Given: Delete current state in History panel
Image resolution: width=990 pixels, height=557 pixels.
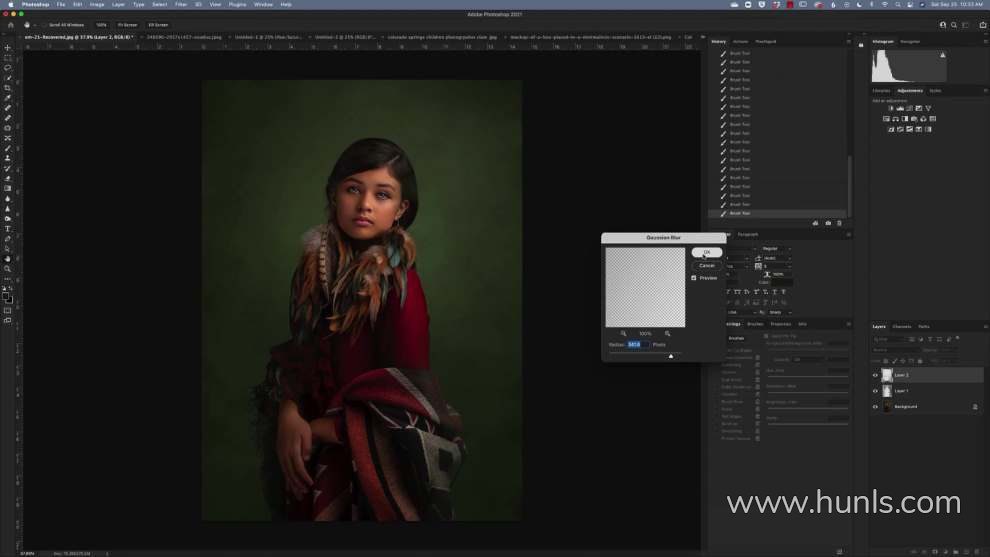Looking at the screenshot, I should tap(840, 223).
